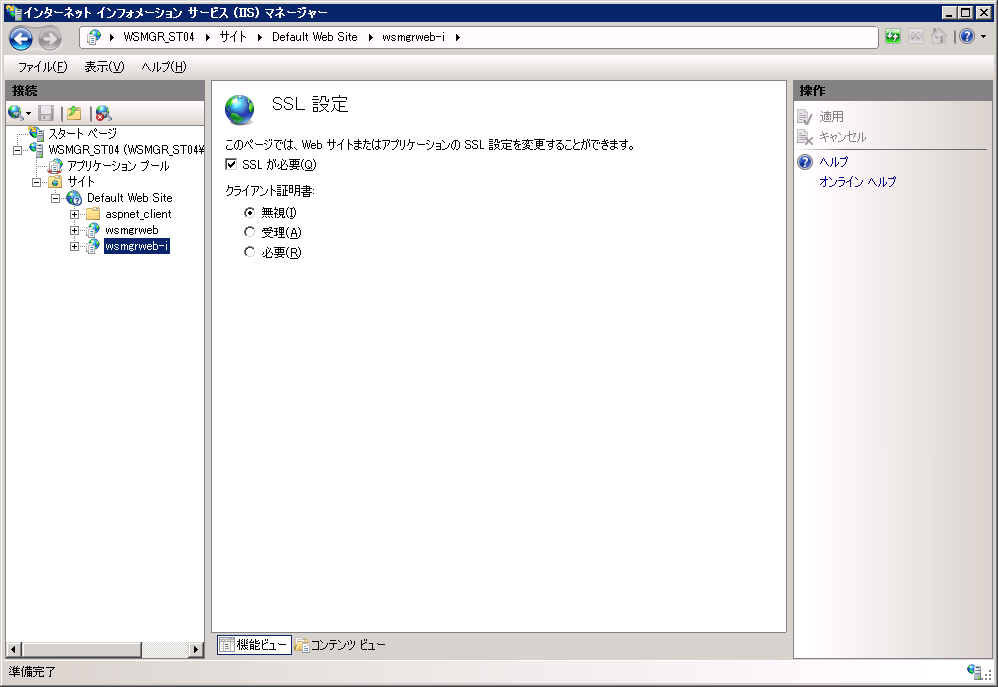Open the オンライン ヘルプ link
The image size is (998, 687).
857,182
